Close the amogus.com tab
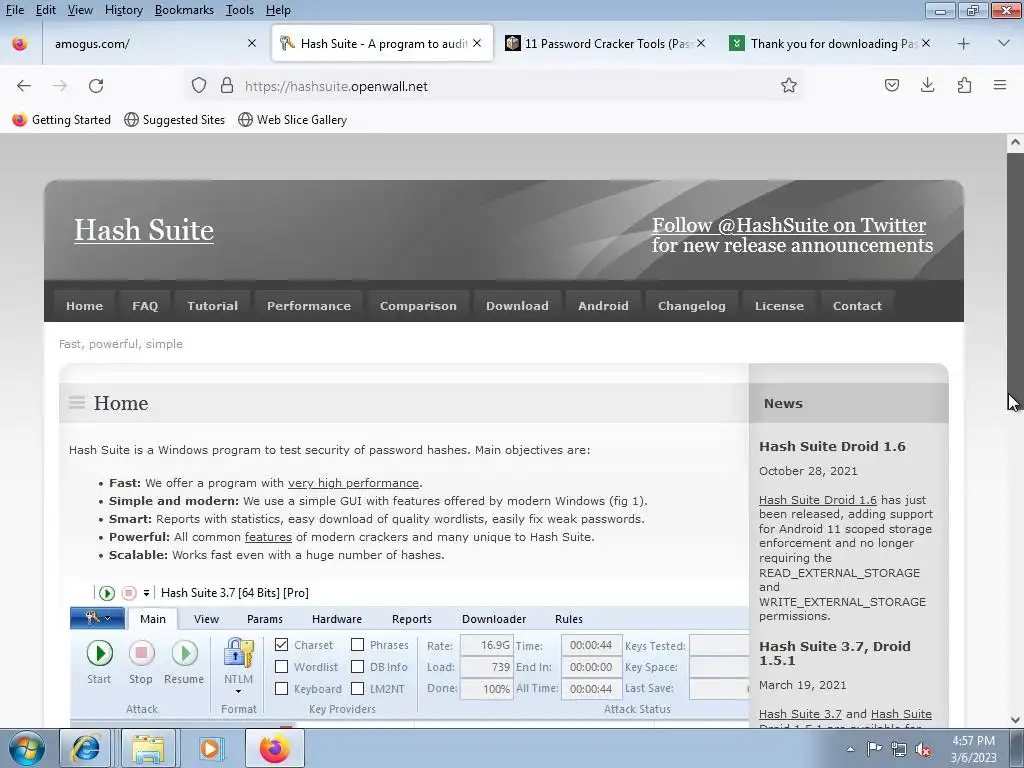 (x=252, y=43)
